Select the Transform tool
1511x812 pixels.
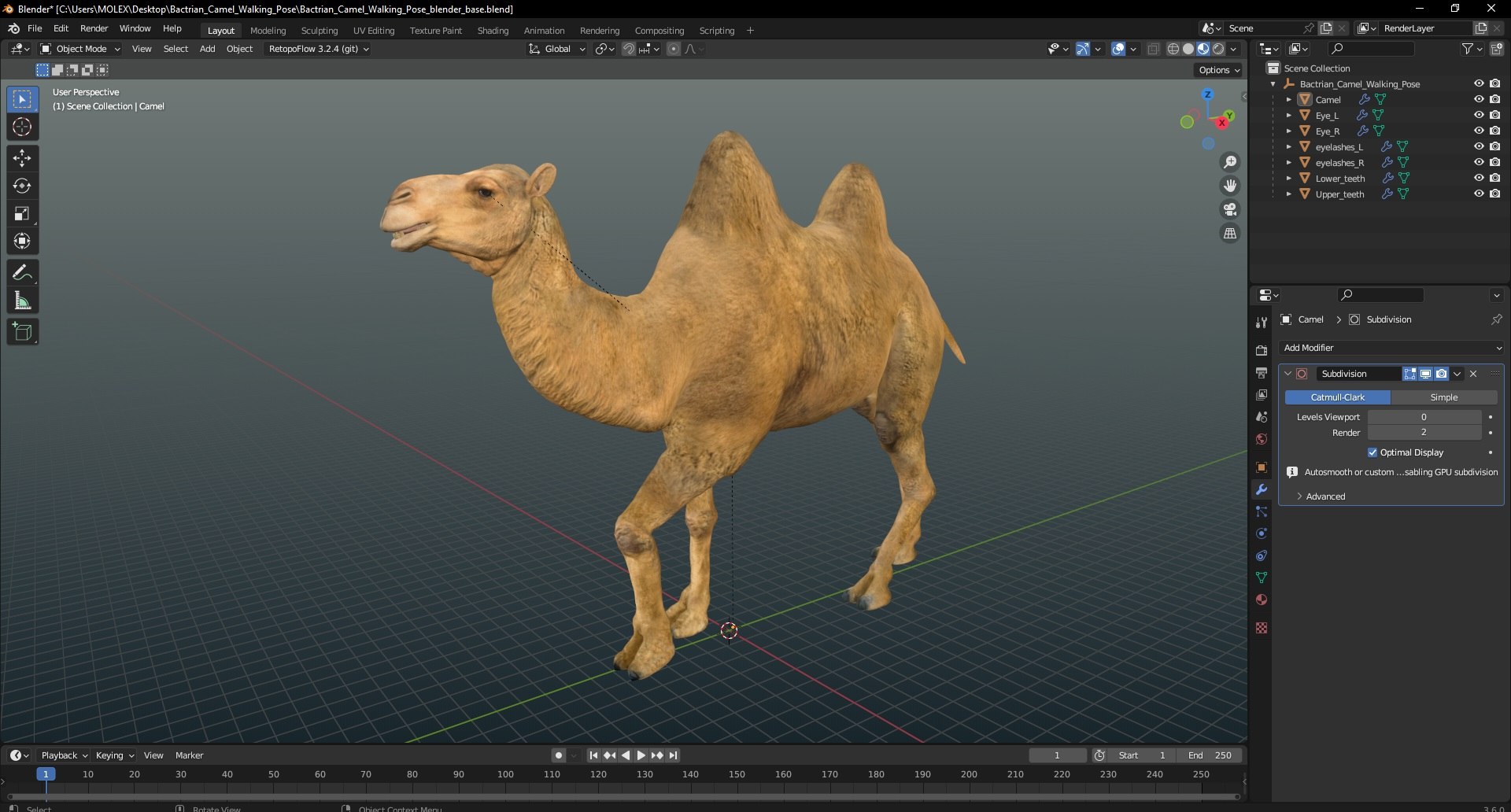[x=22, y=241]
